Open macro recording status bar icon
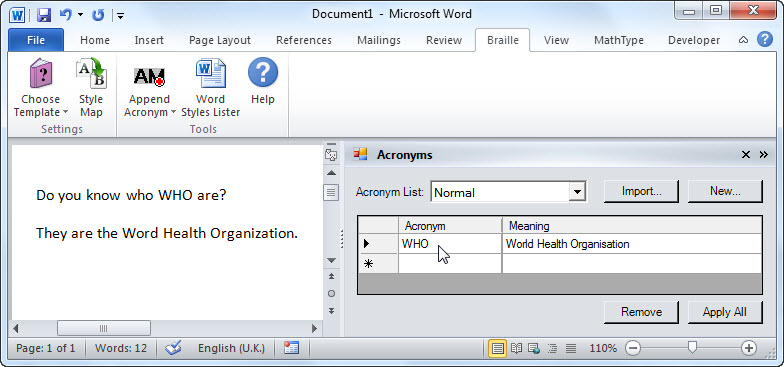The height and width of the screenshot is (367, 784). 291,348
